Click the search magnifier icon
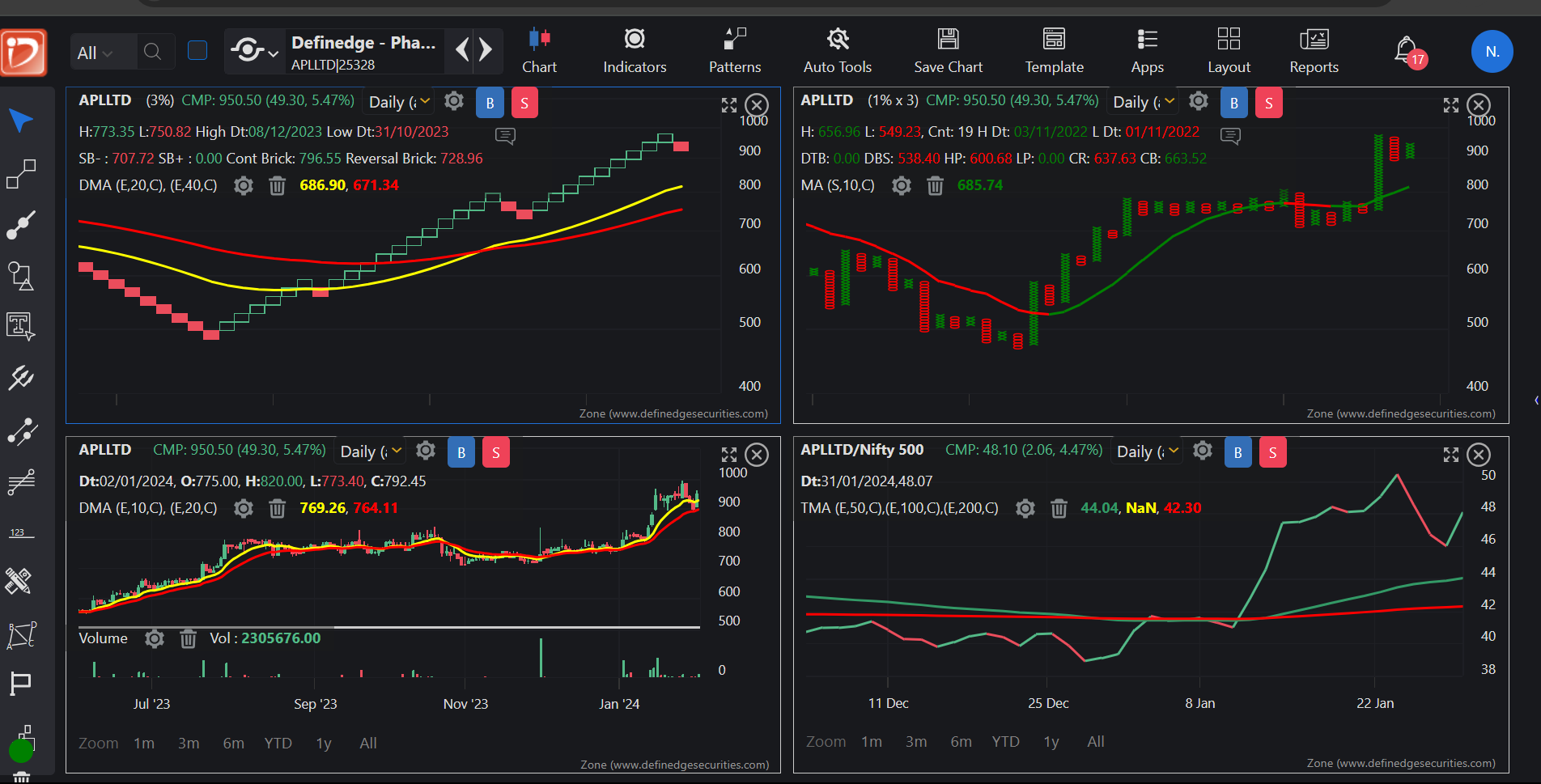The width and height of the screenshot is (1541, 784). [x=152, y=52]
